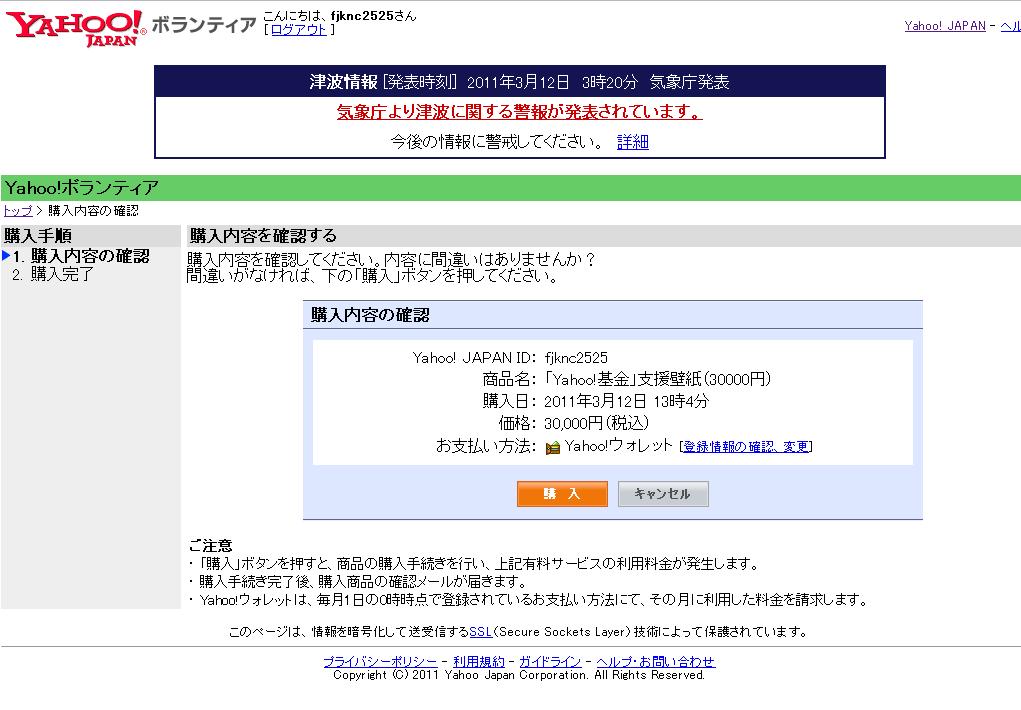Go to トップ in the breadcrumb
The width and height of the screenshot is (1021, 710).
(x=18, y=210)
